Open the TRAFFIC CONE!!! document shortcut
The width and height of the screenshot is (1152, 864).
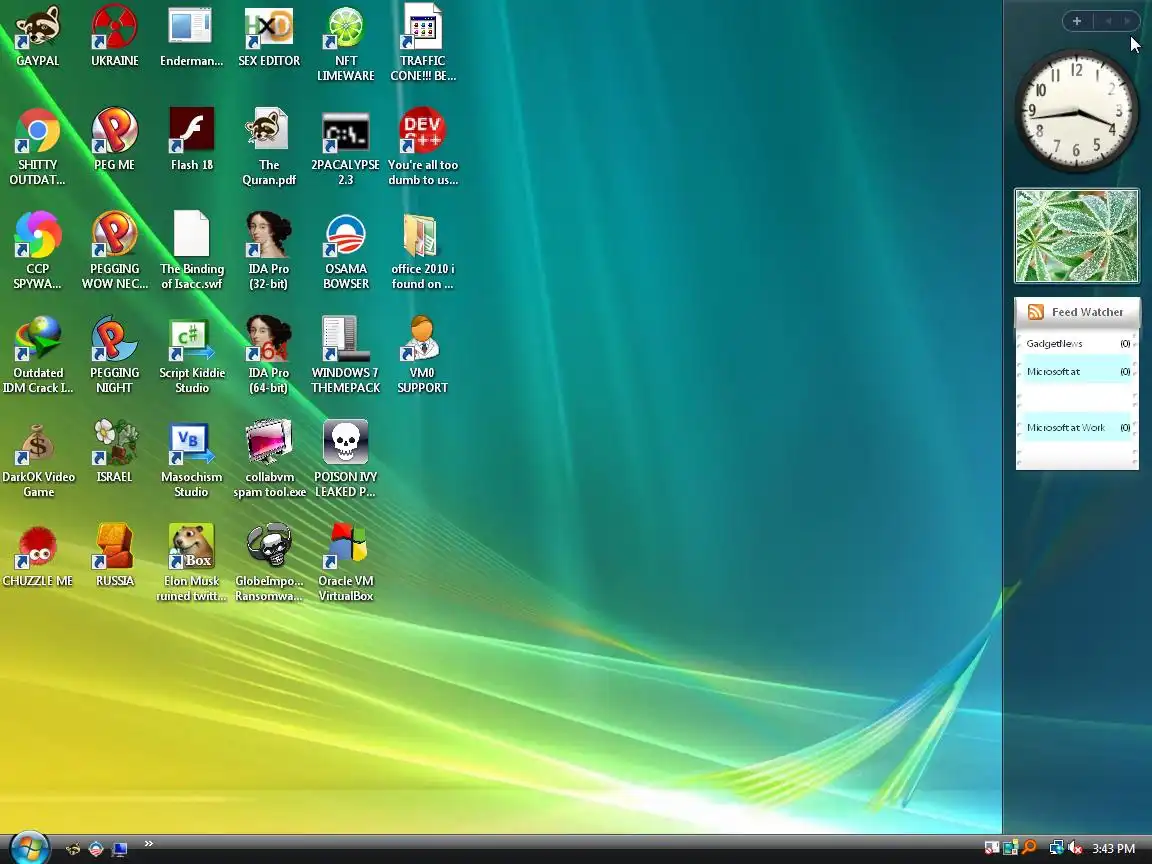click(422, 43)
